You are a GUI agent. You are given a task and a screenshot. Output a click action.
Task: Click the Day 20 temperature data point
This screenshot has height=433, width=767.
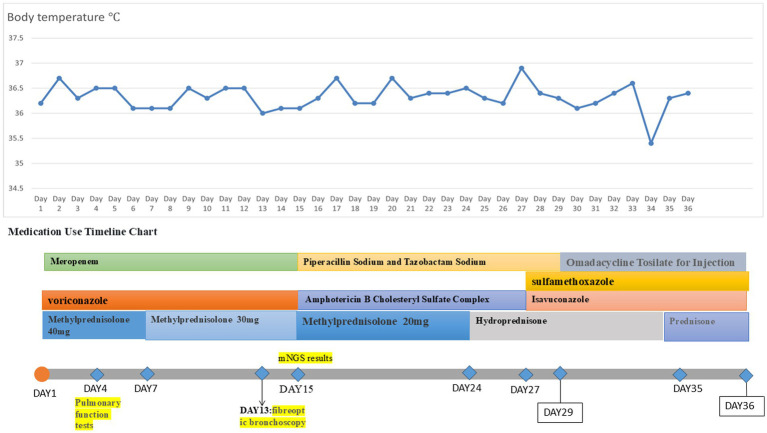point(392,78)
